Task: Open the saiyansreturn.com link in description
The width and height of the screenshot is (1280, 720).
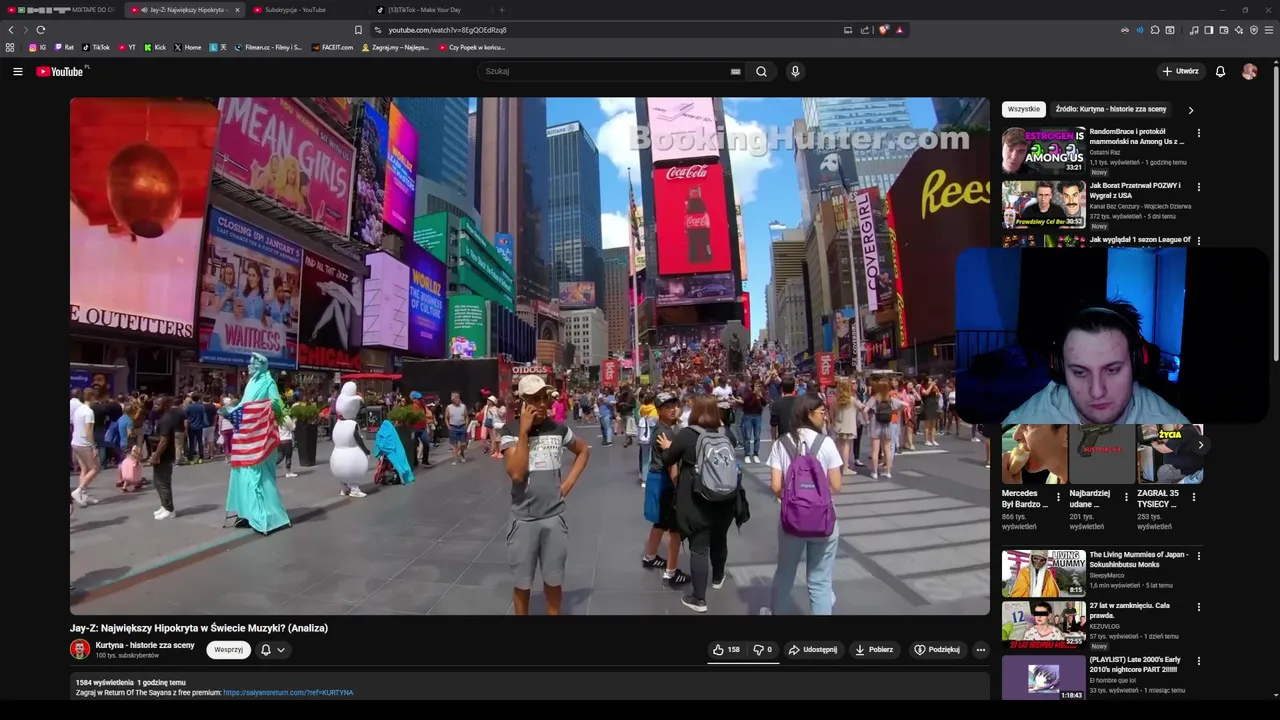Action: pyautogui.click(x=288, y=692)
